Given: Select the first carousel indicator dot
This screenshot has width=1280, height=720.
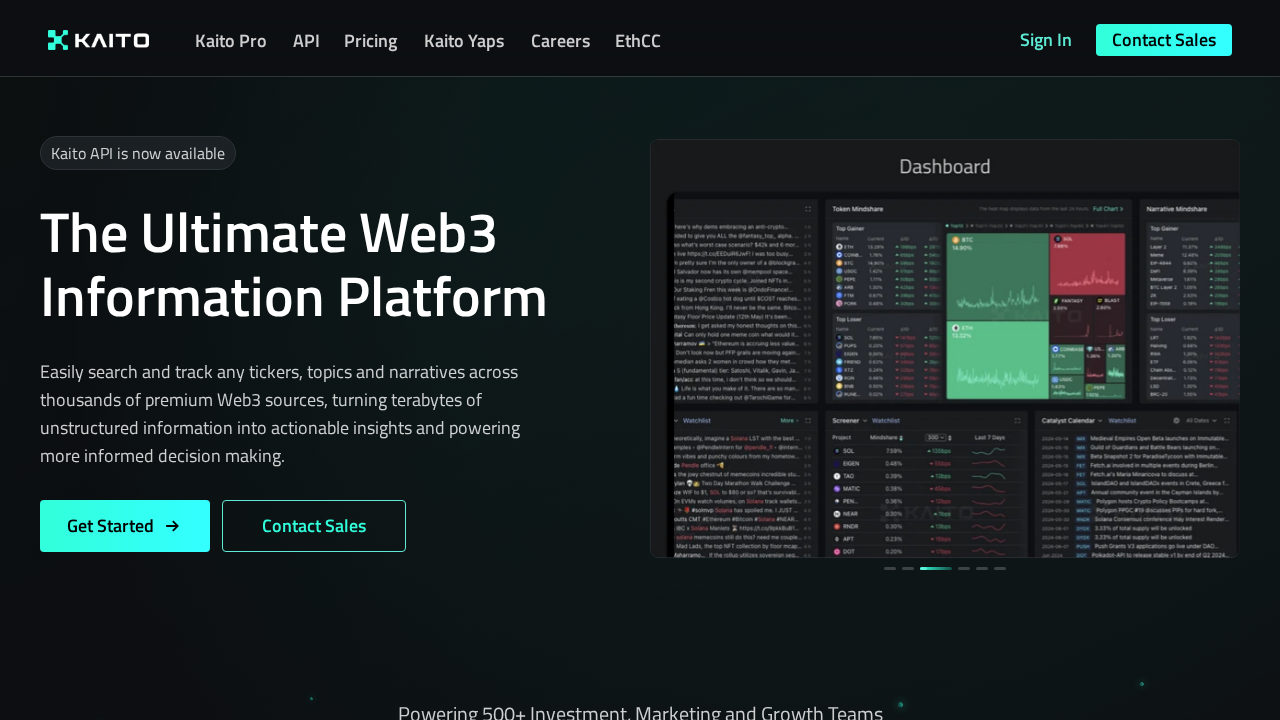Looking at the screenshot, I should point(890,568).
